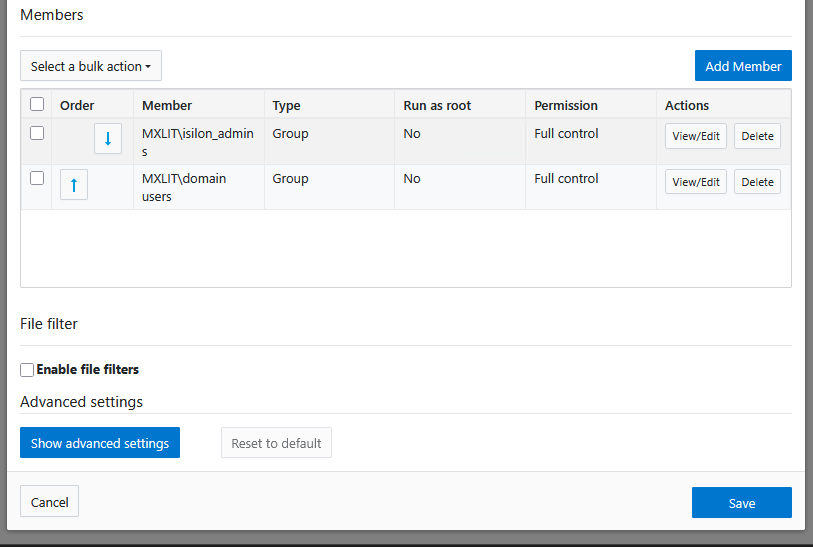Viewport: 813px width, 547px height.
Task: Click the Run as root column header
Action: pyautogui.click(x=437, y=105)
